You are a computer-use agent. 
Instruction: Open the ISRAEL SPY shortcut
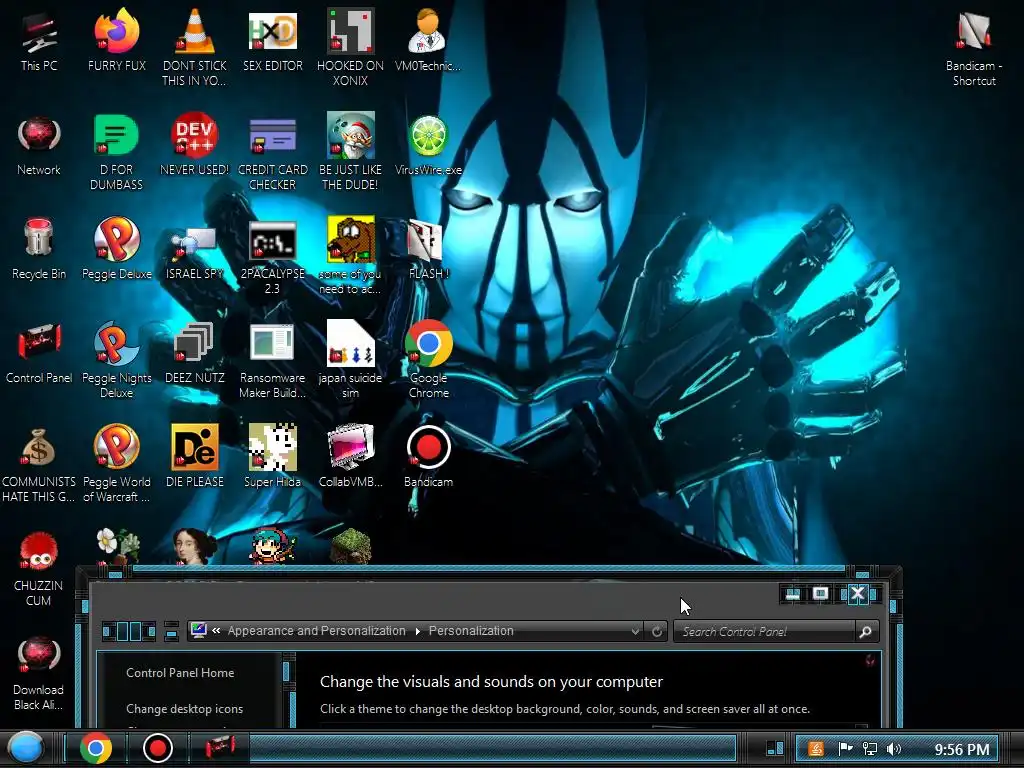[195, 253]
